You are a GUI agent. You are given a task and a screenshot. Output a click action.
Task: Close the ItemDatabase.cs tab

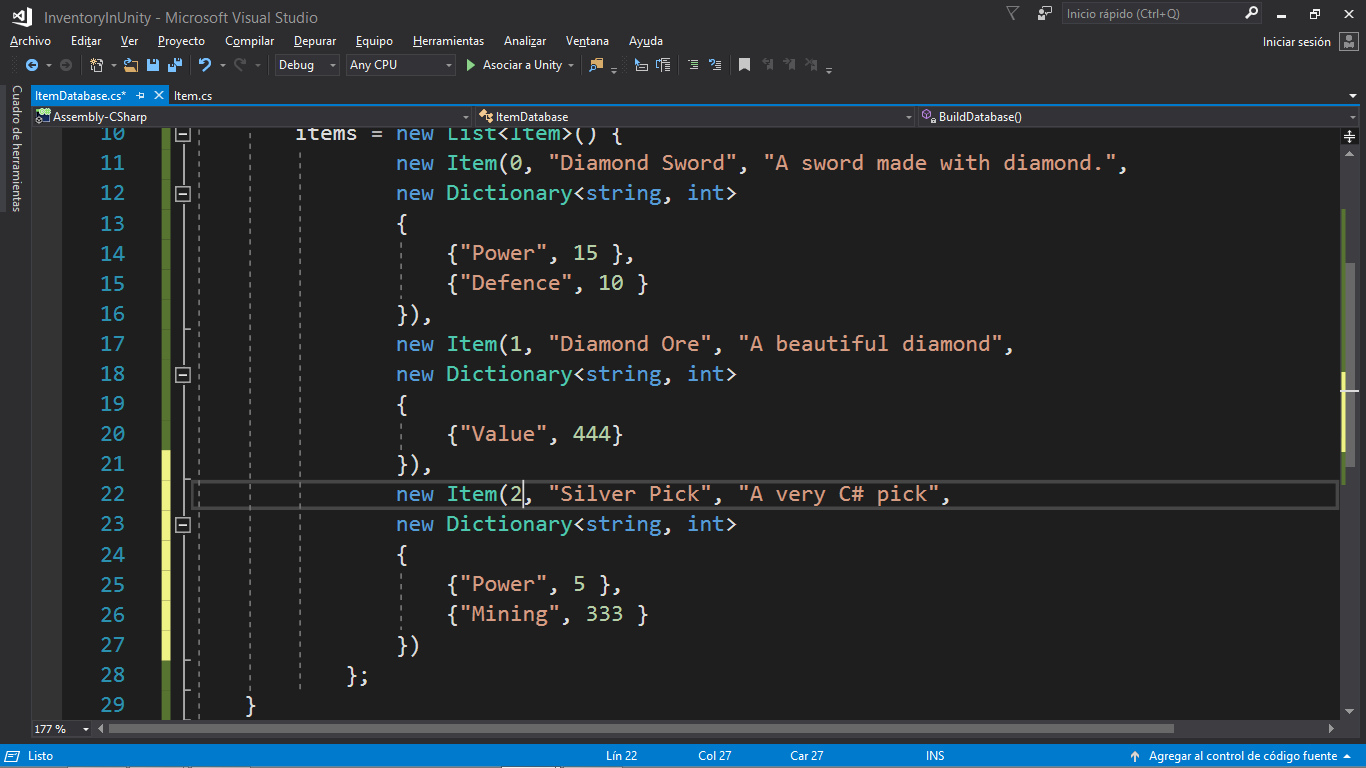click(x=158, y=96)
